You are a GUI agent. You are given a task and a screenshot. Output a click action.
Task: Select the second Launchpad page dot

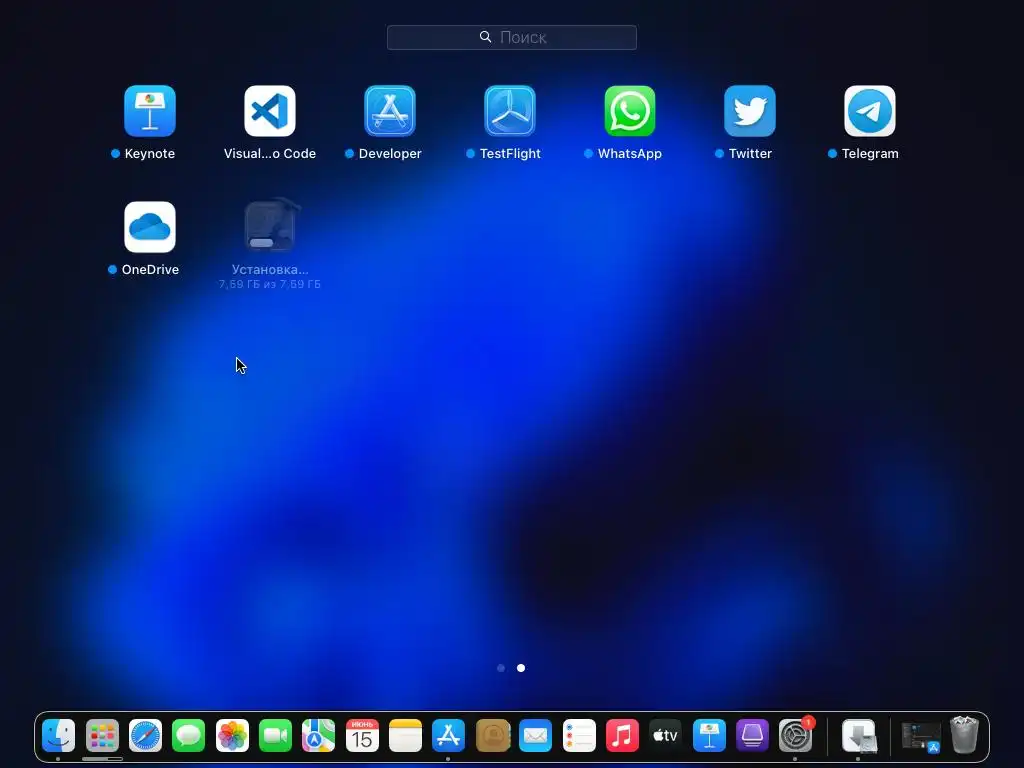[521, 668]
